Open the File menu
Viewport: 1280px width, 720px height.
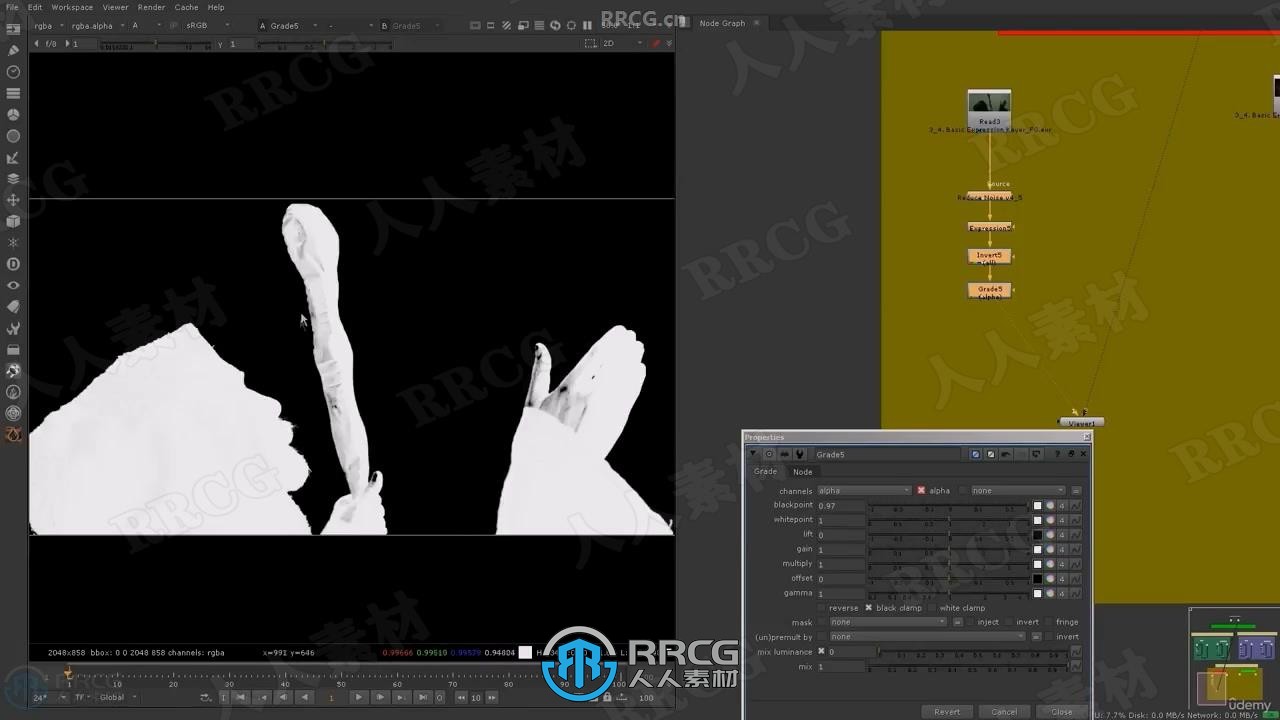coord(12,7)
